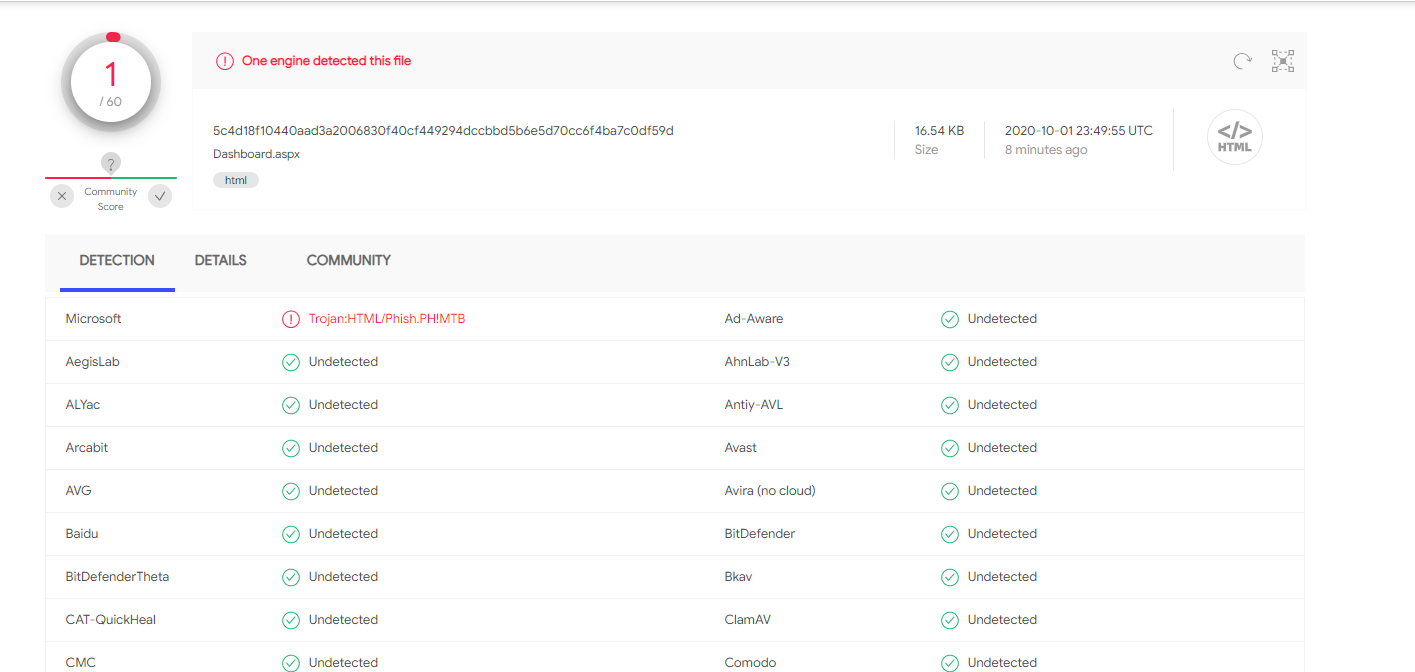Click CMC's green undetected check icon

click(x=291, y=663)
